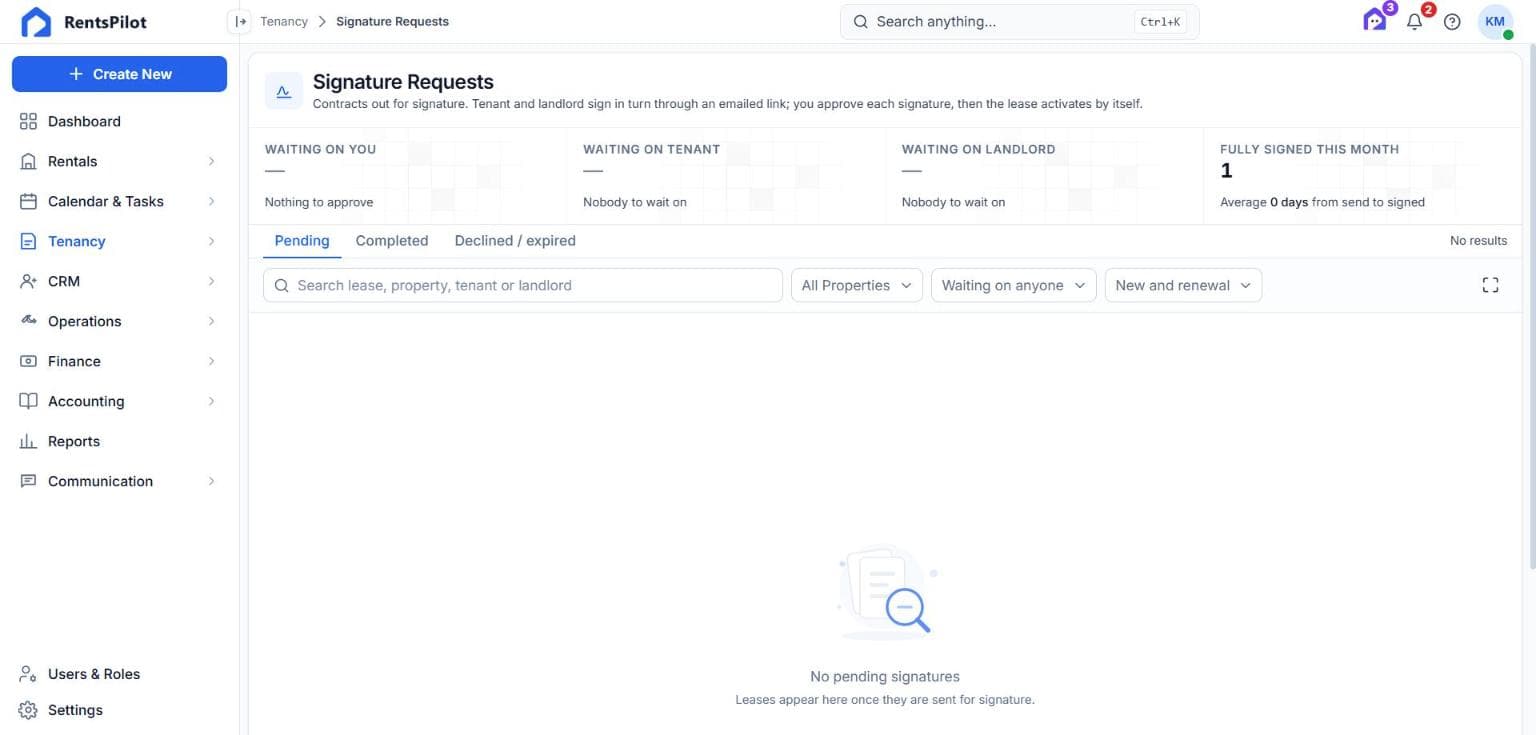Click the Accounting book icon
Viewport: 1536px width, 735px height.
point(28,401)
